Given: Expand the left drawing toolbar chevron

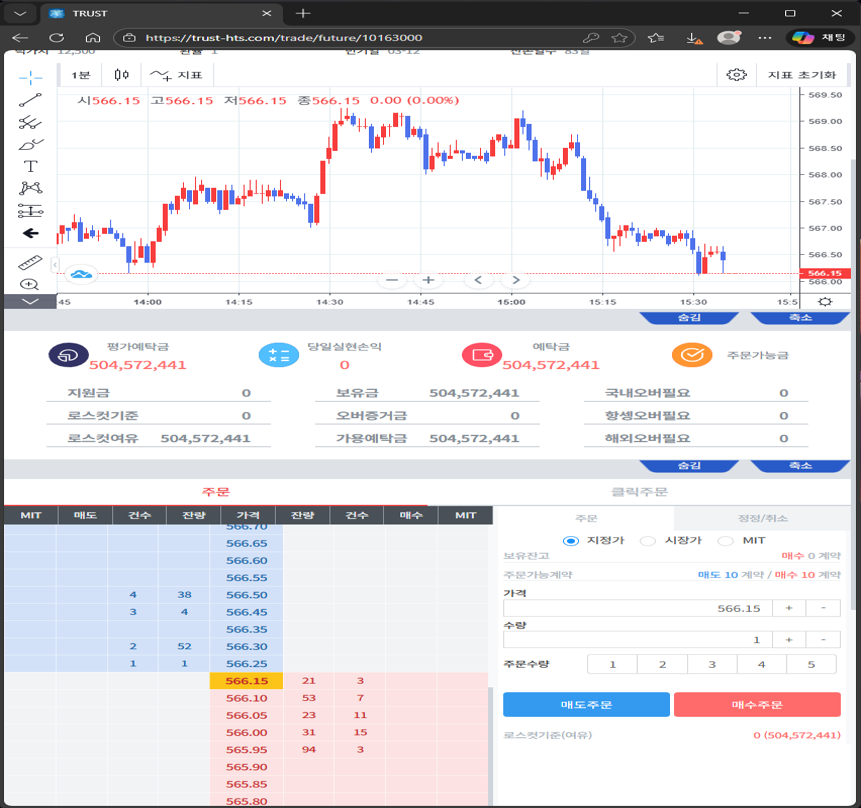Looking at the screenshot, I should click(30, 301).
